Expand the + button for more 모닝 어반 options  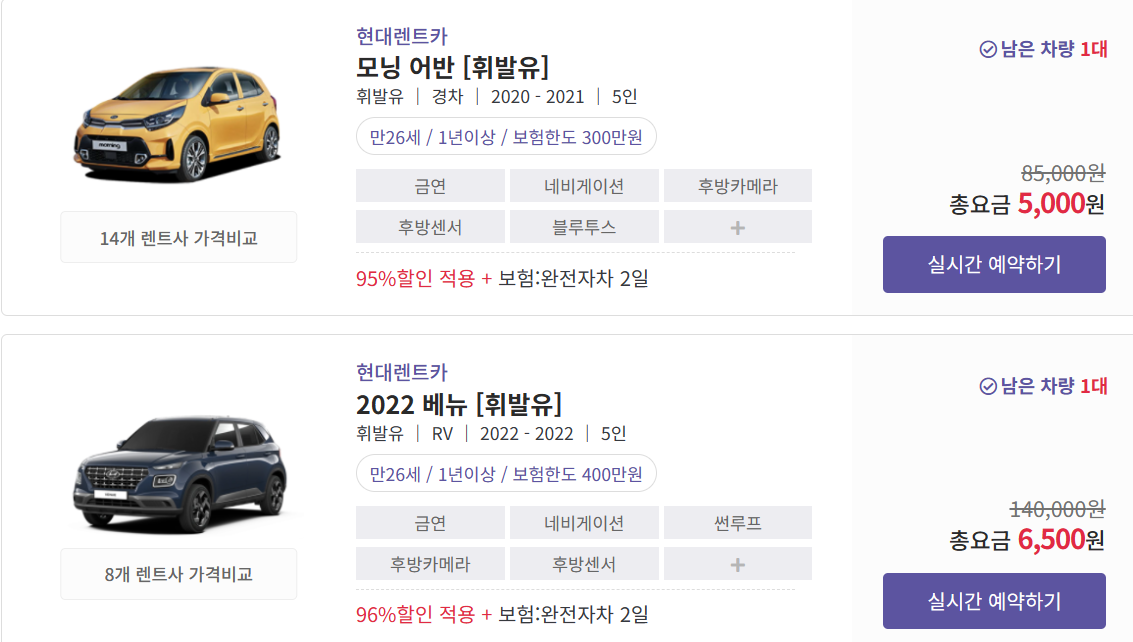pos(737,226)
